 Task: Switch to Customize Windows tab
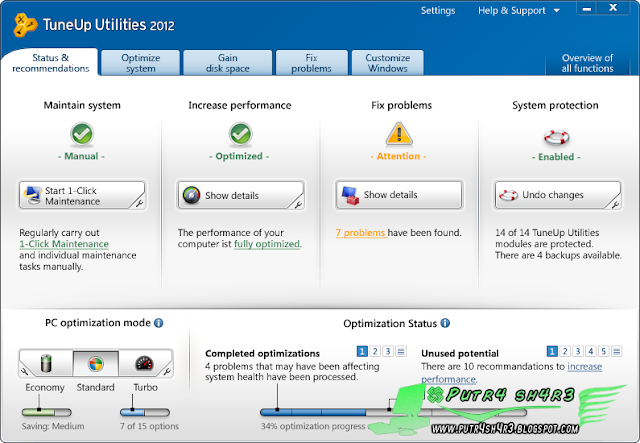(387, 63)
